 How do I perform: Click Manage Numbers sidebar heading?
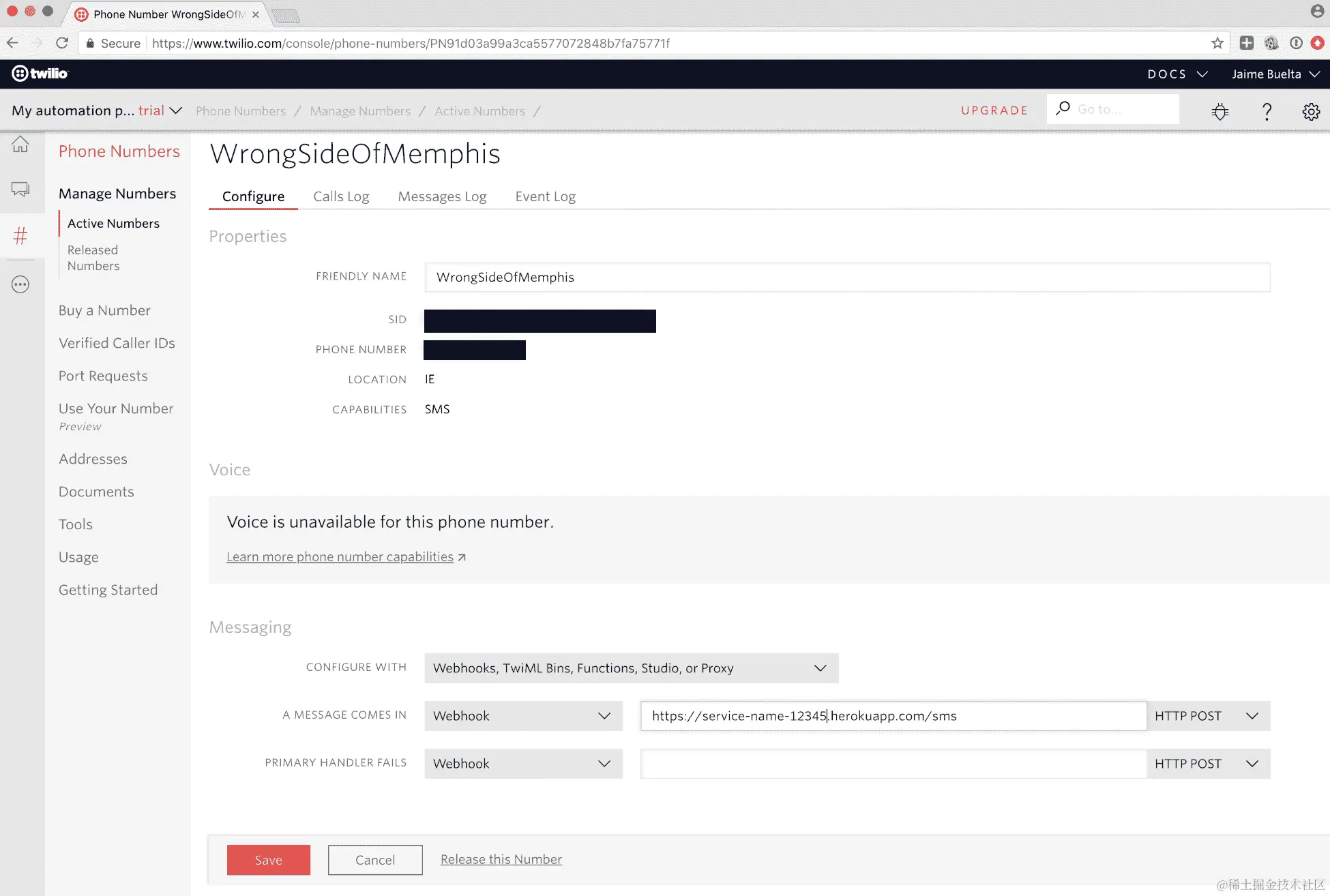coord(117,194)
